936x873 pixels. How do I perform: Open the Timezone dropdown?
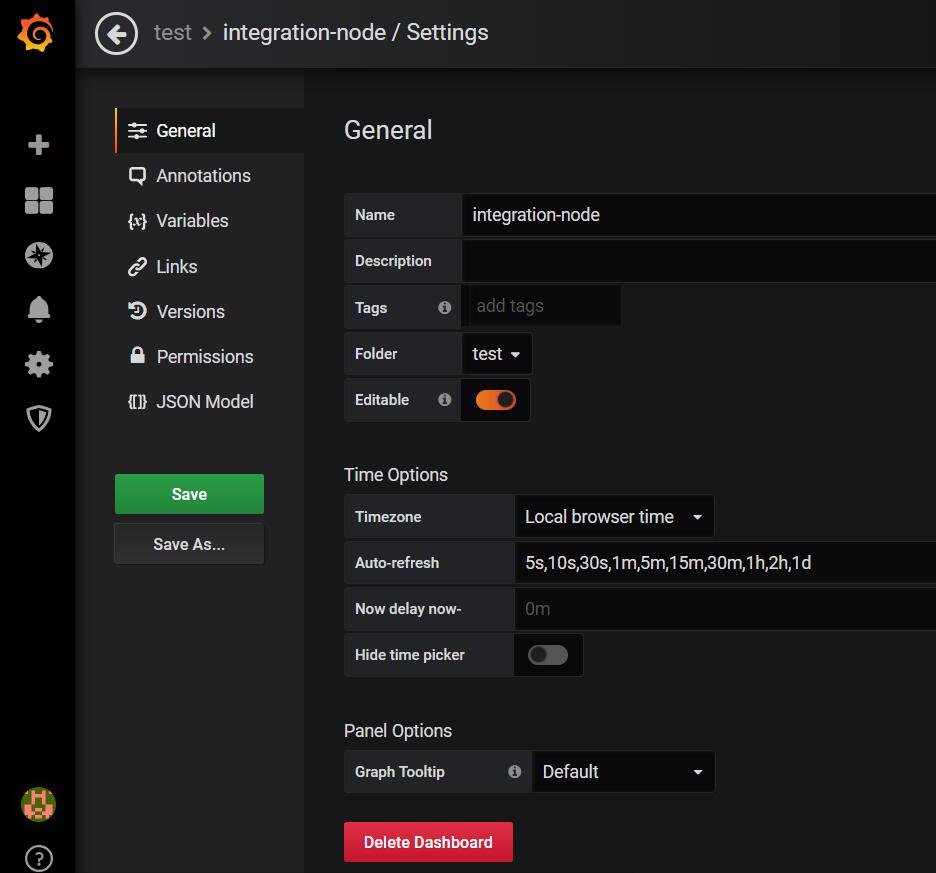click(613, 516)
